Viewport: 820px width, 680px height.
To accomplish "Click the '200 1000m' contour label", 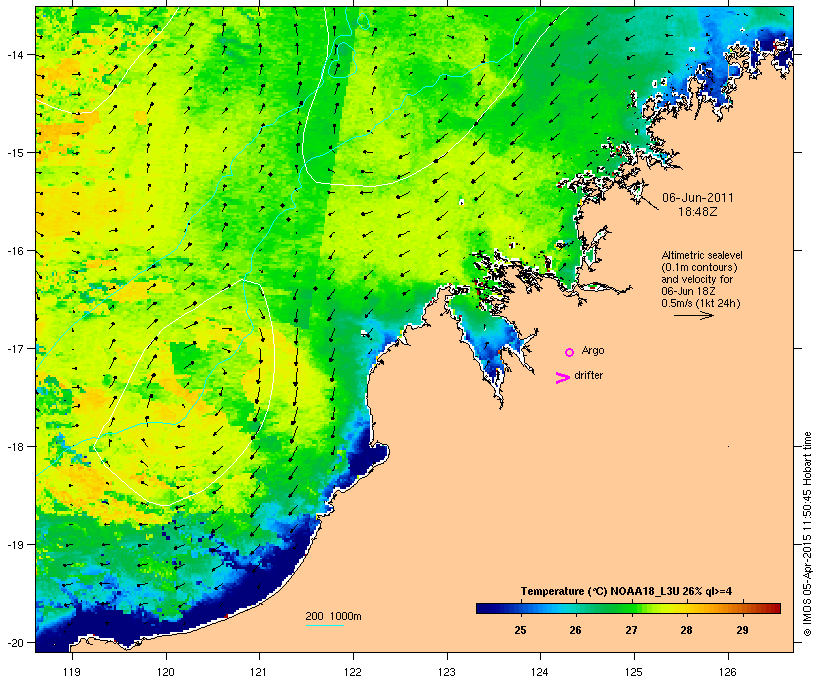I will pos(333,616).
